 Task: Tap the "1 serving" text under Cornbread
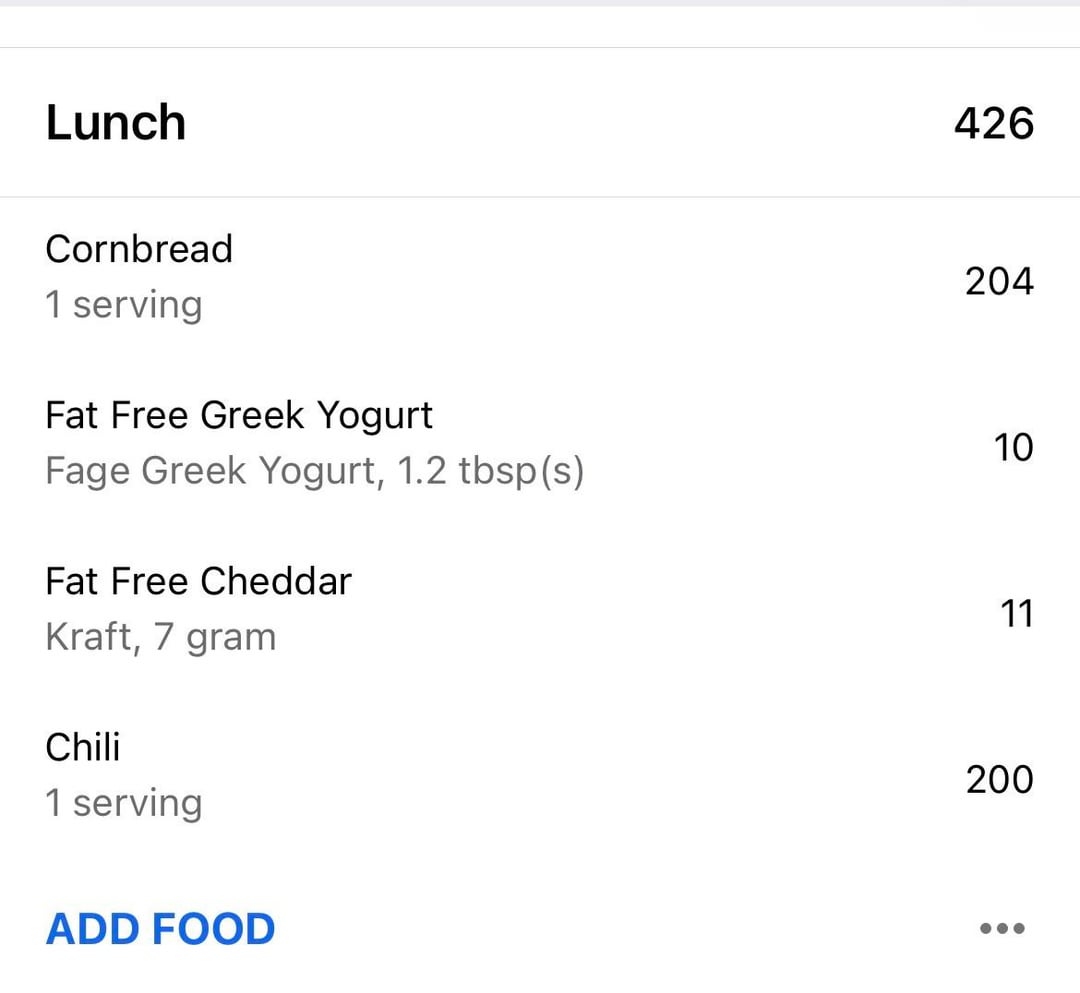[x=123, y=305]
